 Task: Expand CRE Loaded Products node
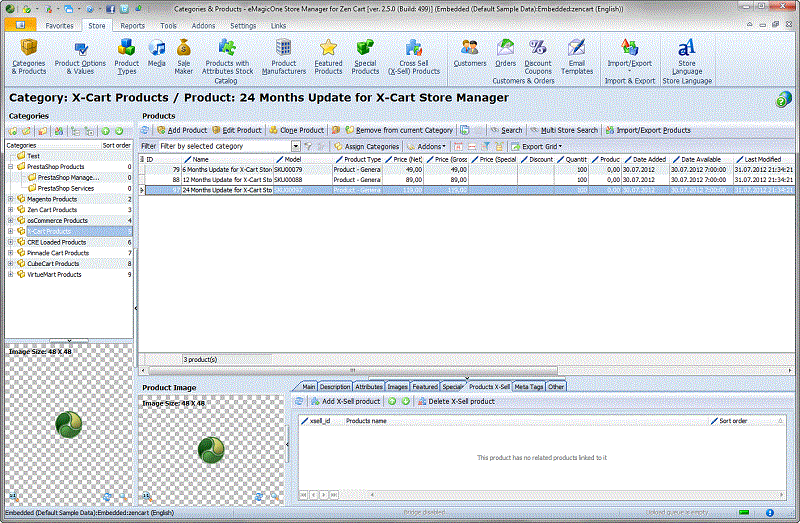tap(10, 242)
